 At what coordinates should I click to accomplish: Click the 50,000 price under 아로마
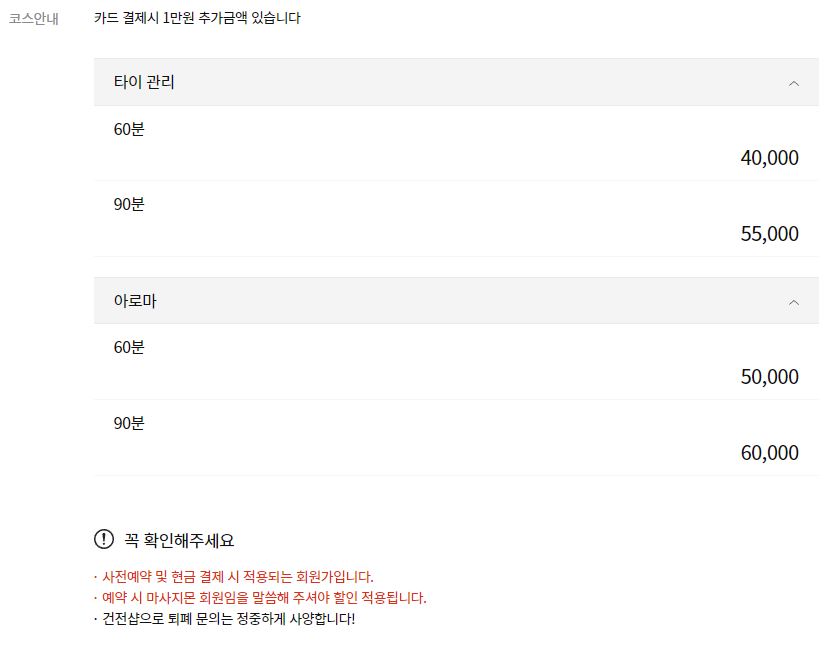click(x=771, y=377)
